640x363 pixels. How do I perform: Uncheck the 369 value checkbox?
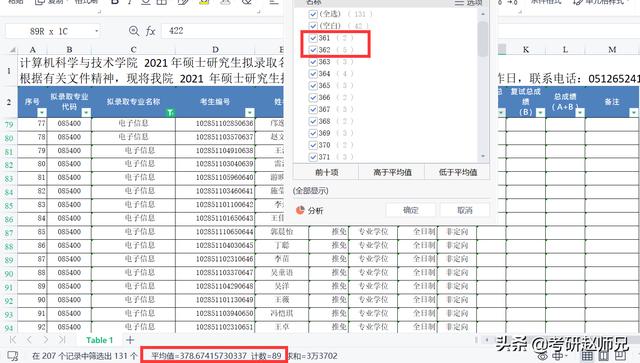click(313, 133)
